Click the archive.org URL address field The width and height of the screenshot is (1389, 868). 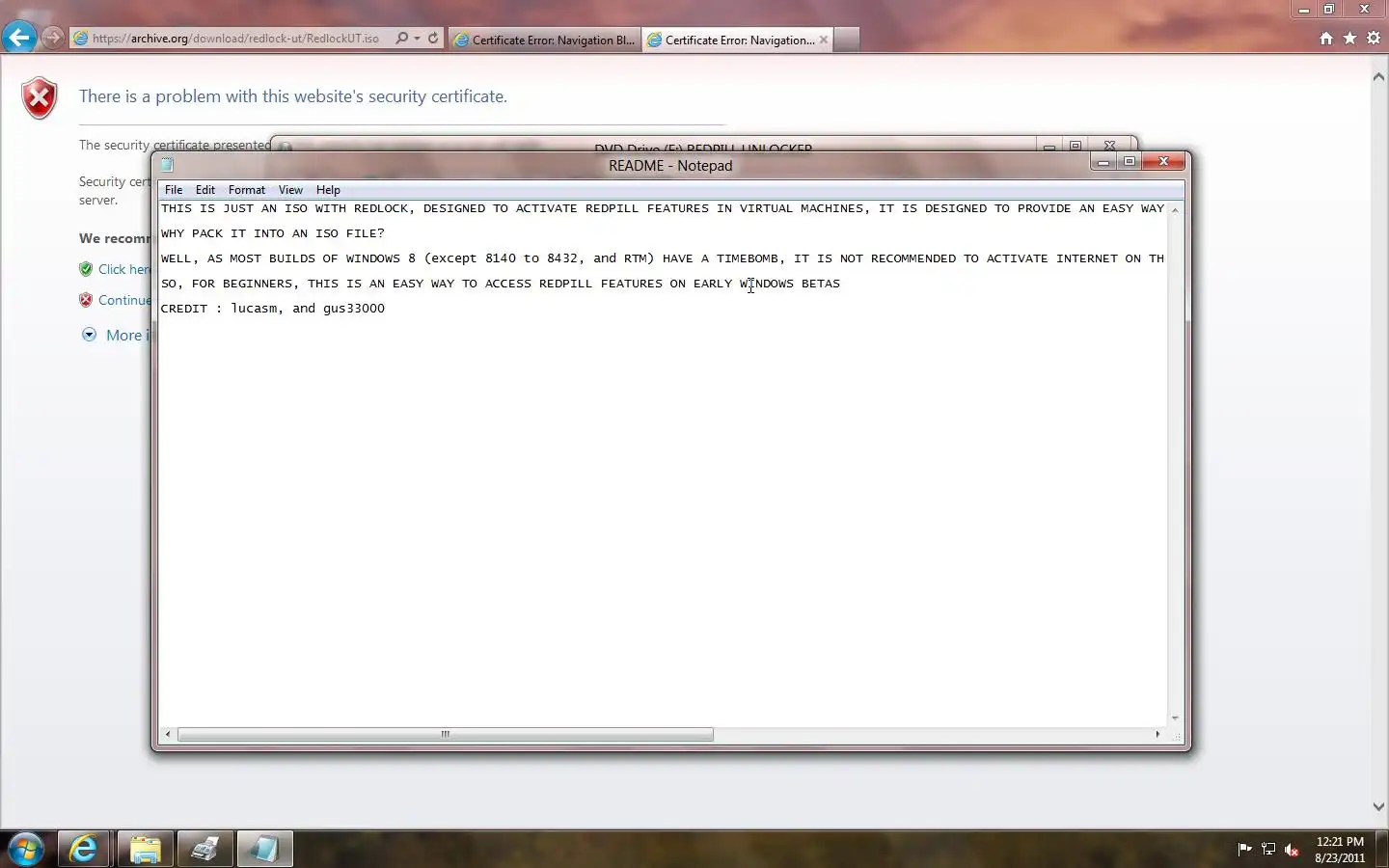pyautogui.click(x=235, y=39)
